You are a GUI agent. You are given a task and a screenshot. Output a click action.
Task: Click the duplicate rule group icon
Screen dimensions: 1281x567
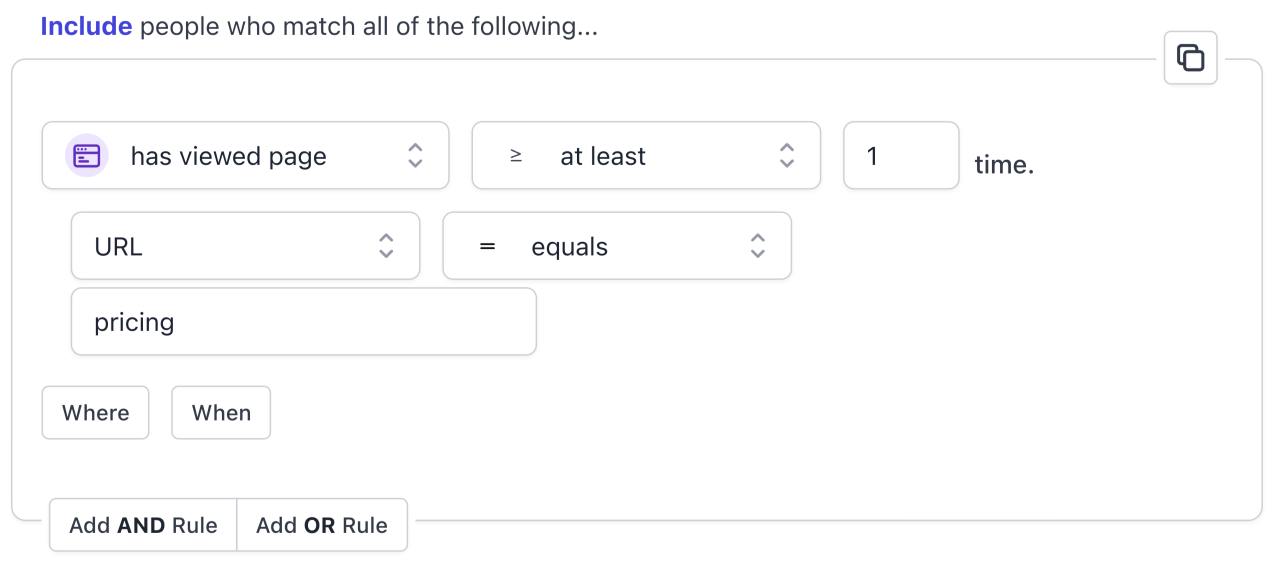click(1190, 58)
